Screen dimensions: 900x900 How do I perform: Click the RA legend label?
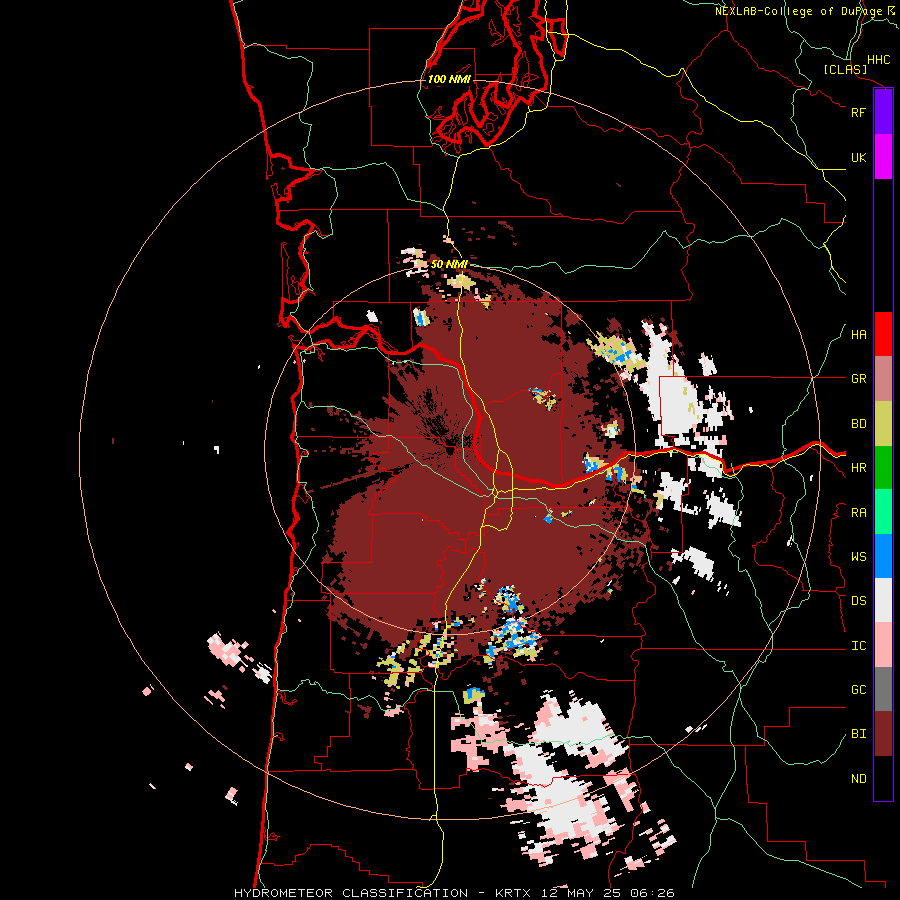click(x=858, y=513)
